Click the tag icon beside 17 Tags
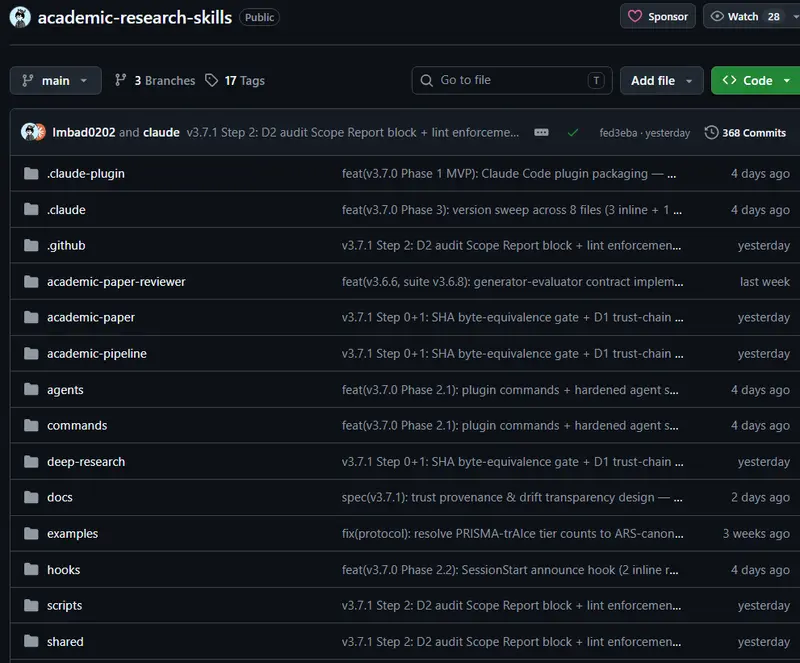The image size is (800, 663). point(211,80)
